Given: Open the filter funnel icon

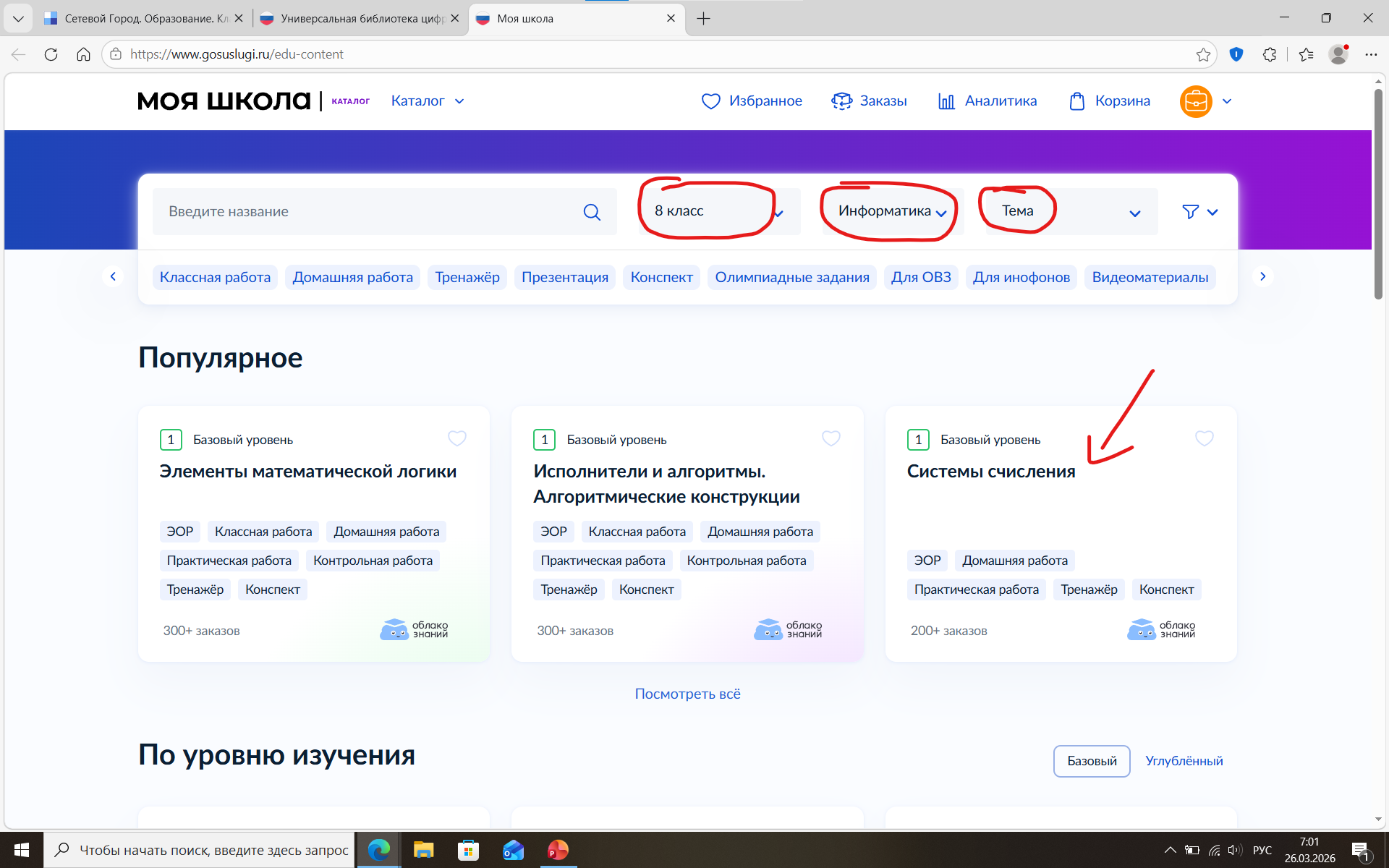Looking at the screenshot, I should [1190, 212].
